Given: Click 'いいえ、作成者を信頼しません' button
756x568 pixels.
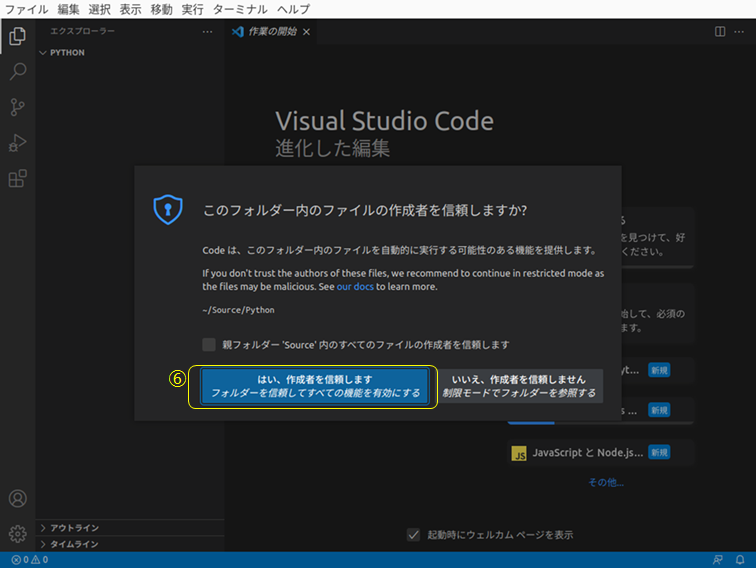Looking at the screenshot, I should pos(519,386).
